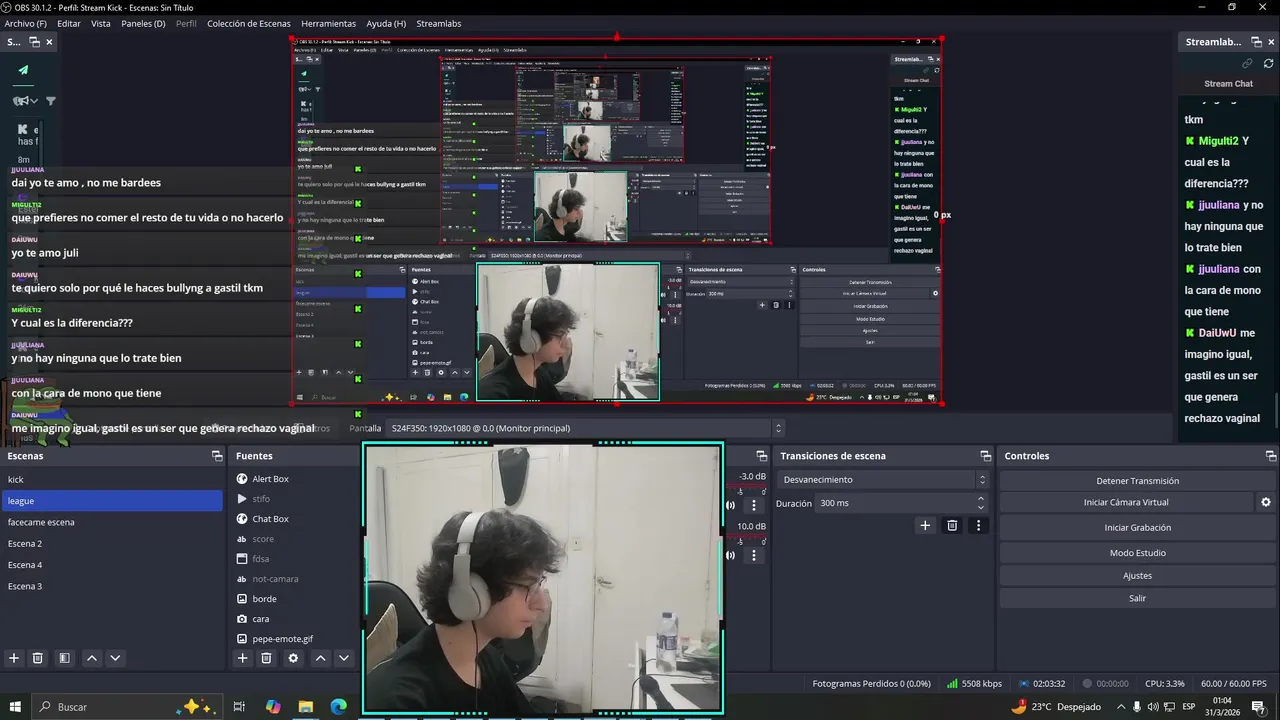Delete the scene transition with the trash icon
1280x720 pixels.
point(952,525)
